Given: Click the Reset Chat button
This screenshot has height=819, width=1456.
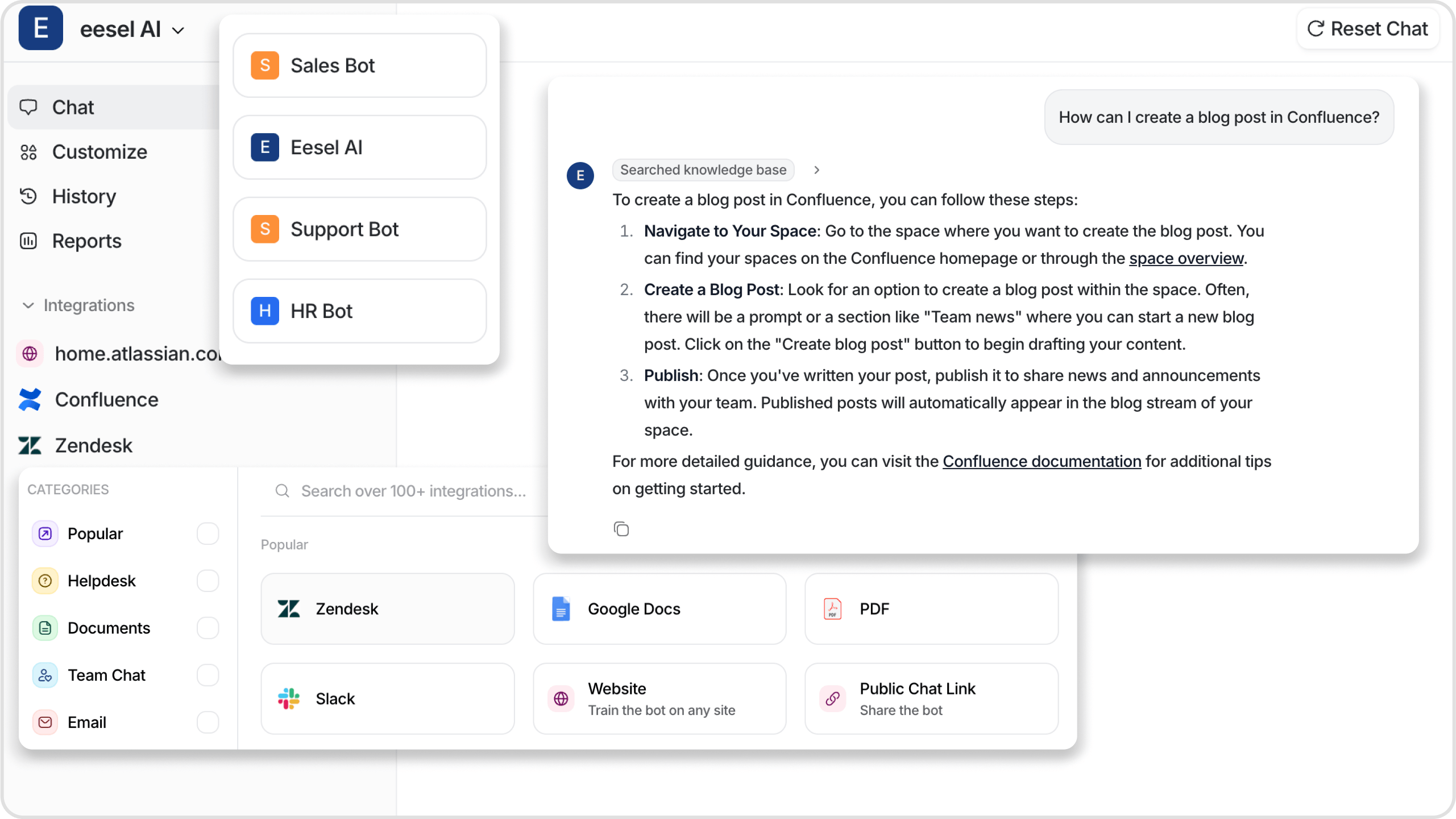Looking at the screenshot, I should point(1367,28).
